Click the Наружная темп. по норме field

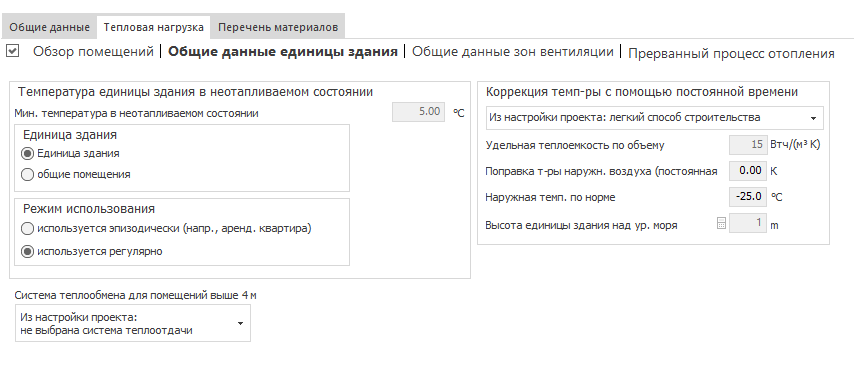pos(748,197)
